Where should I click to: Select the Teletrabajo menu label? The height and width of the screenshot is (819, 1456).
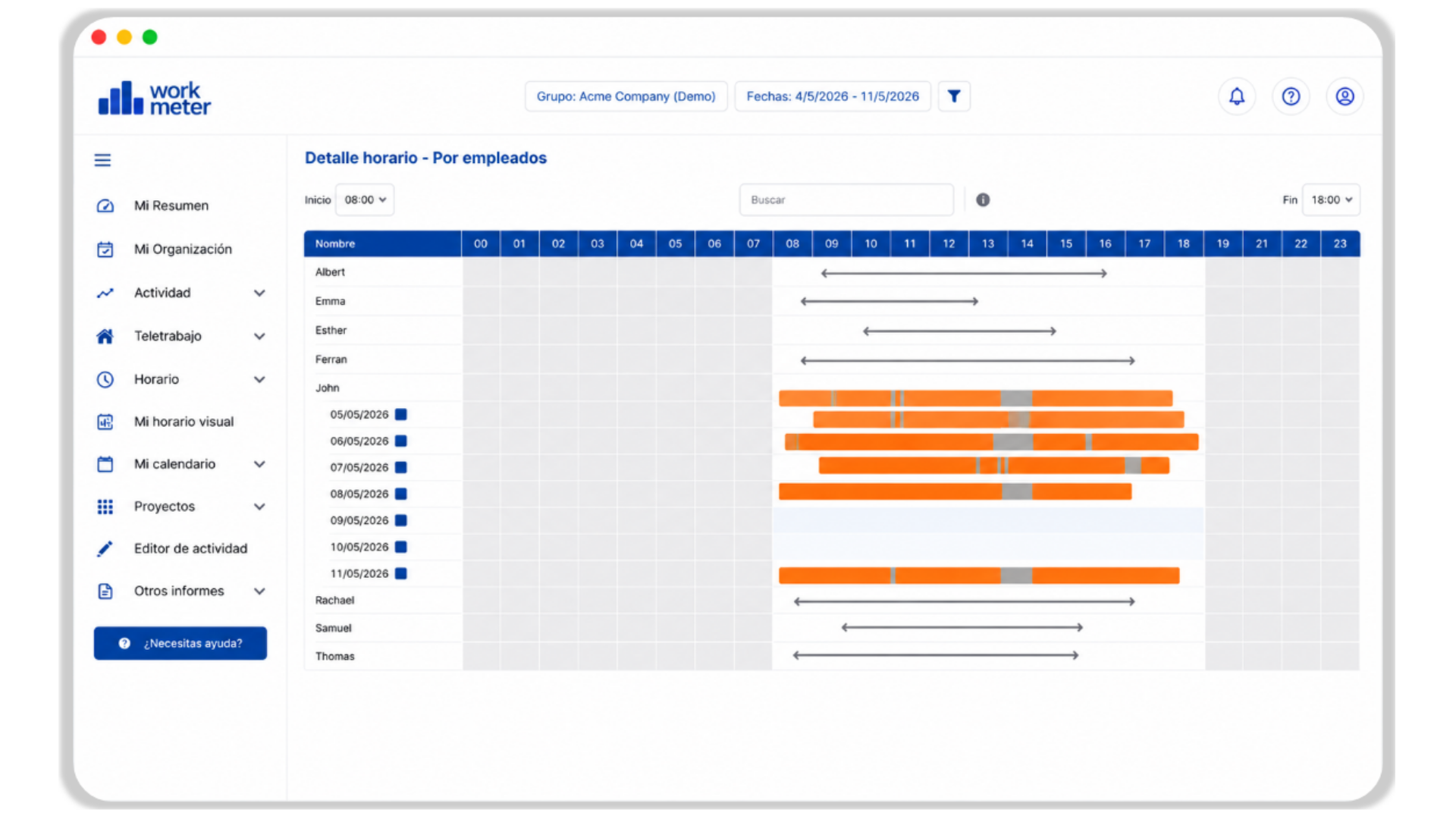tap(168, 336)
